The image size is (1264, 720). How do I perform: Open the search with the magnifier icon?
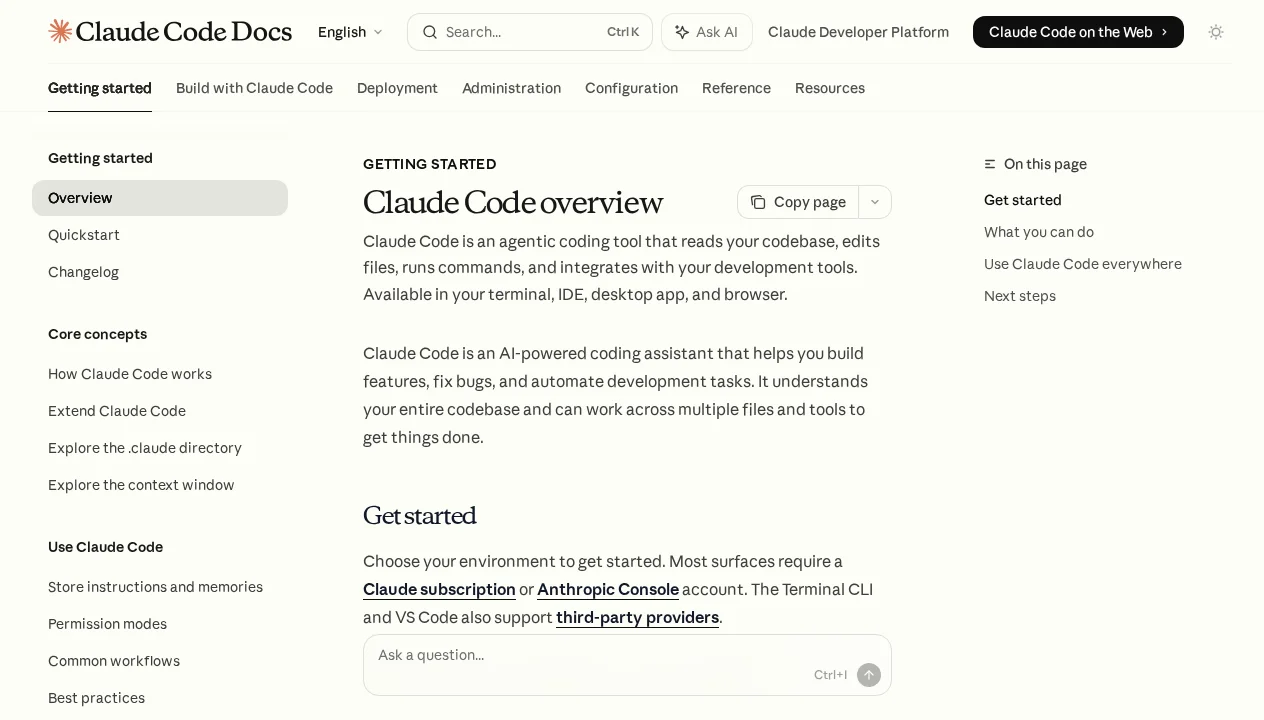(430, 32)
